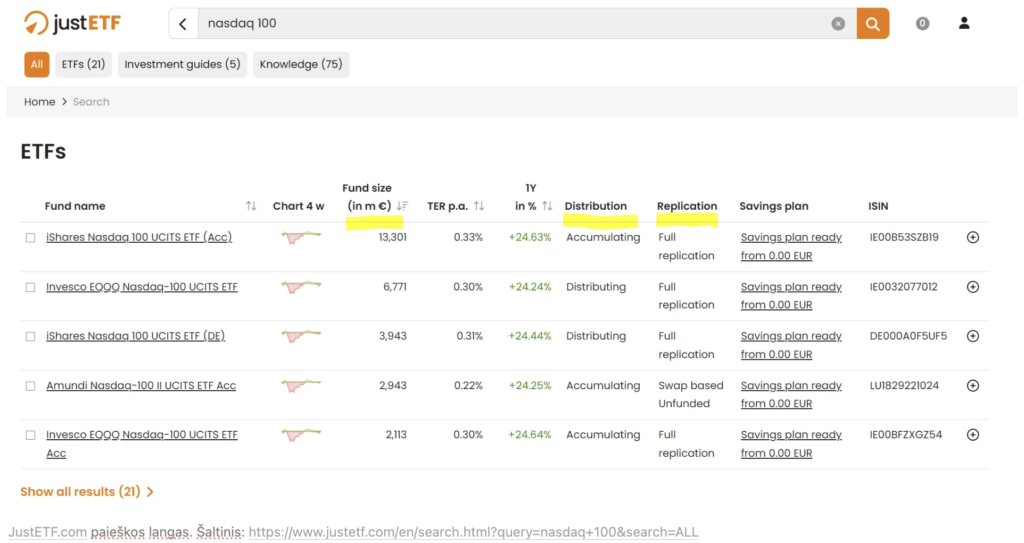
Task: Select checkbox for Invesco EQQQ Nasdaq-100 distributing ETF
Action: click(x=31, y=288)
